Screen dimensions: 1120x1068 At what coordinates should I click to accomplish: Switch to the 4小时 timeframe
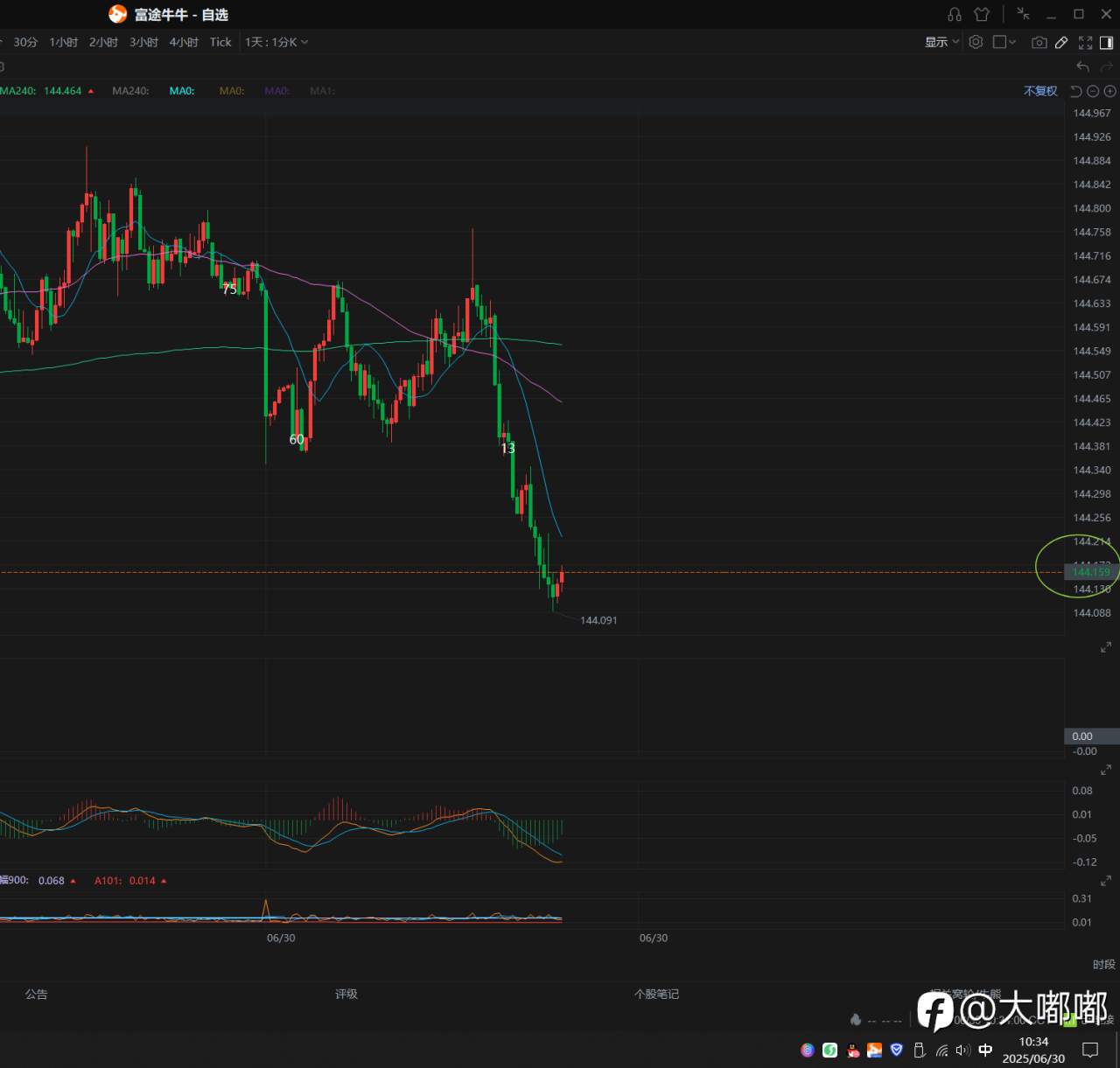[184, 42]
